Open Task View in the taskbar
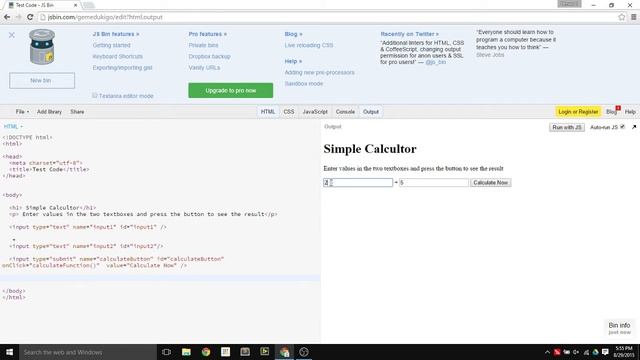 tap(166, 352)
